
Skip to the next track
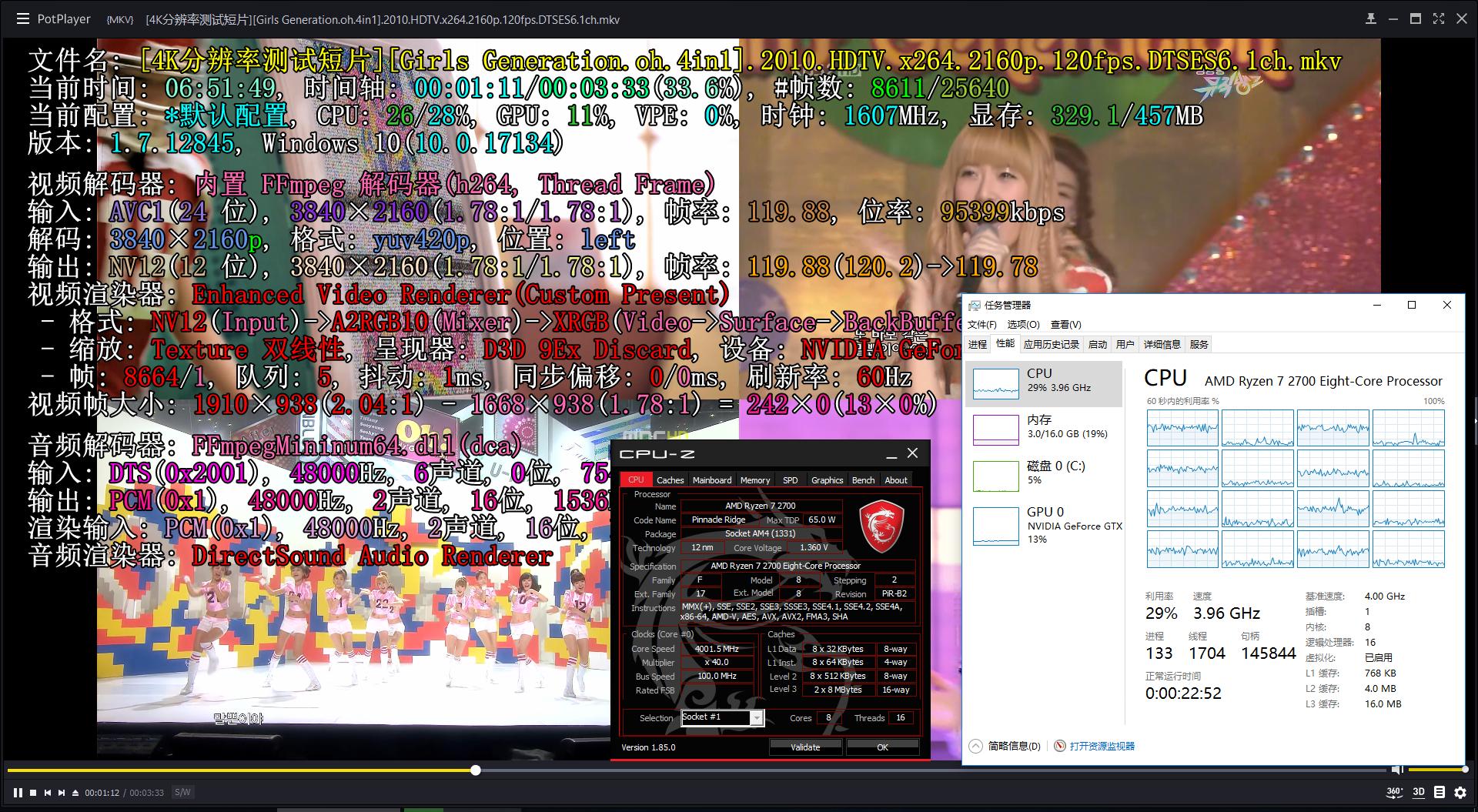click(62, 792)
